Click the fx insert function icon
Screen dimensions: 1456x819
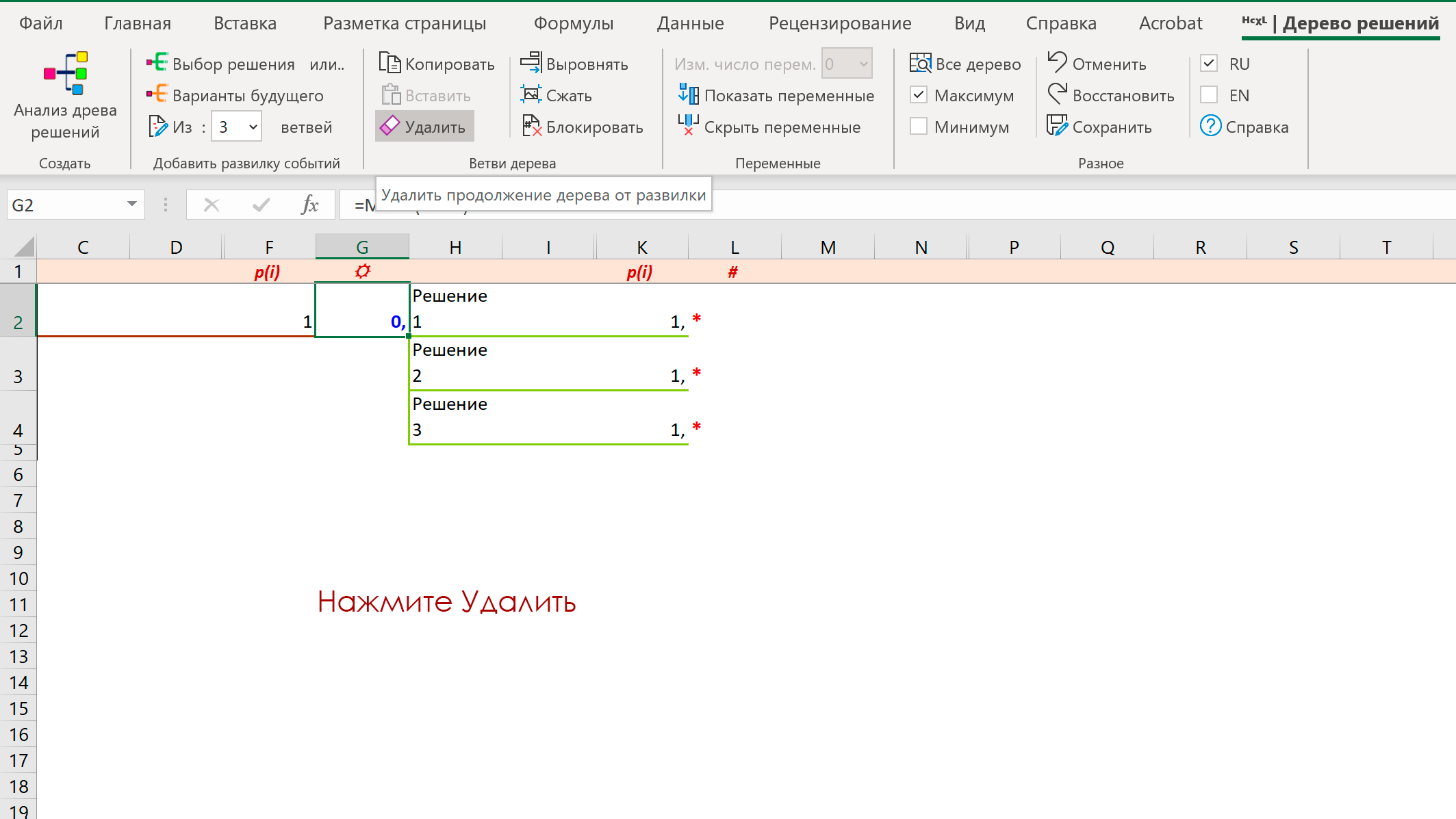[309, 205]
